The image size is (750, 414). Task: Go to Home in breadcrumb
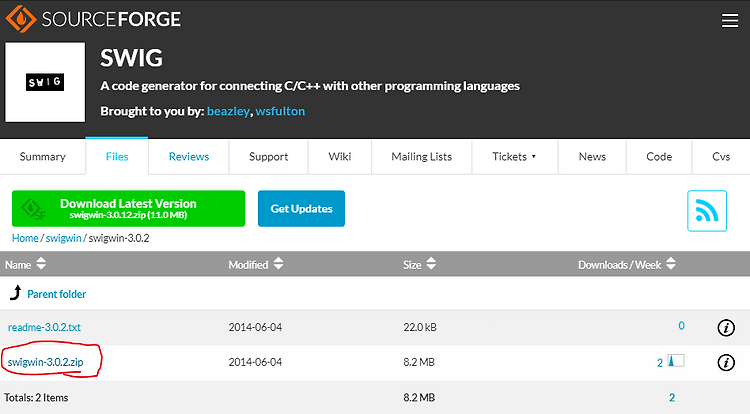(x=25, y=238)
